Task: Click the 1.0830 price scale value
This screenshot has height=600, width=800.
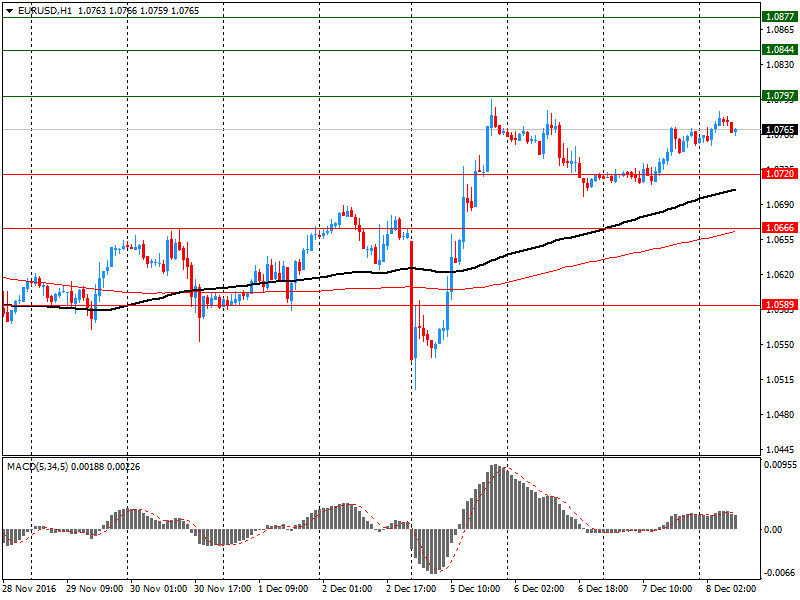Action: (780, 64)
